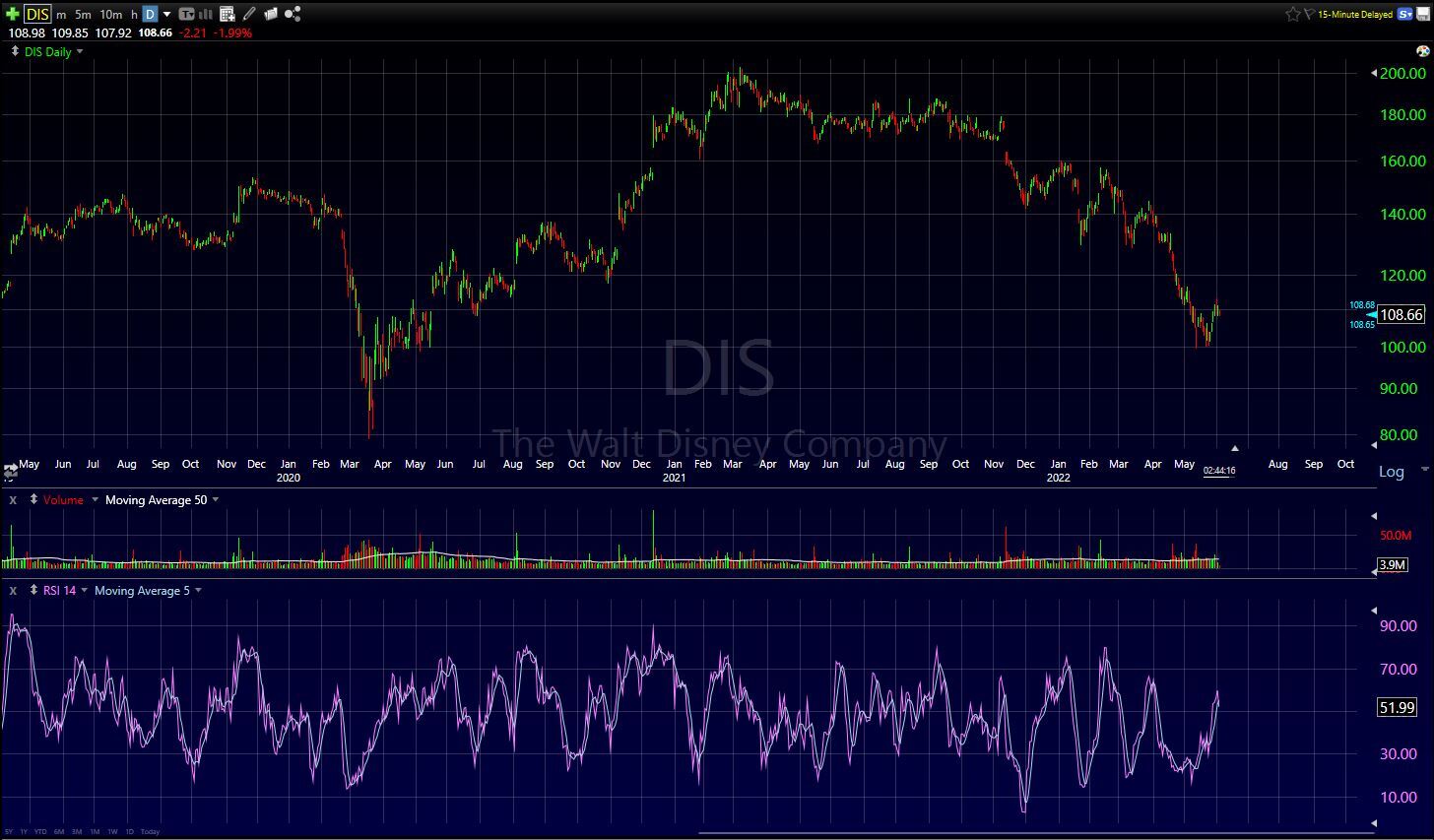This screenshot has width=1434, height=840.
Task: Click the reorder arrows beside Volume
Action: (33, 499)
